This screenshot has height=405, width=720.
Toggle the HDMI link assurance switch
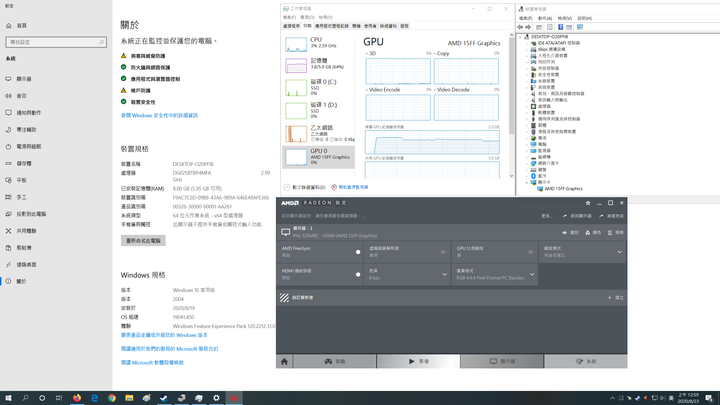pyautogui.click(x=358, y=275)
